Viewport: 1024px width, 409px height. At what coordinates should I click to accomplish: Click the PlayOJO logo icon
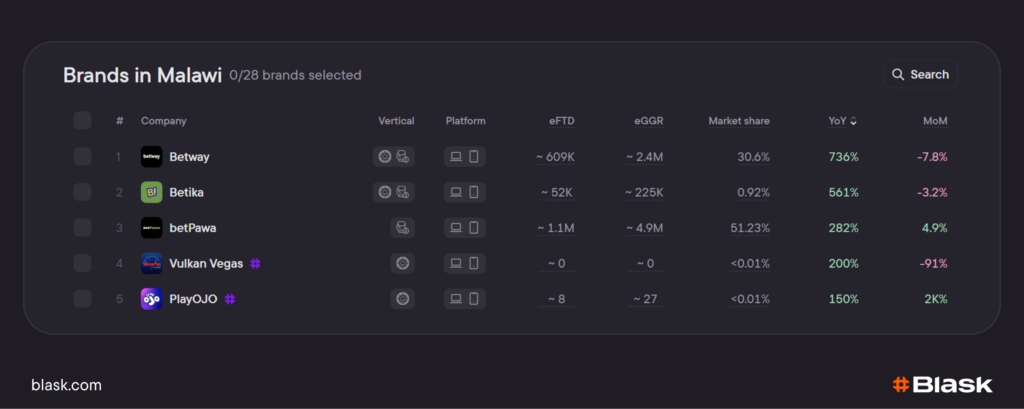tap(151, 299)
